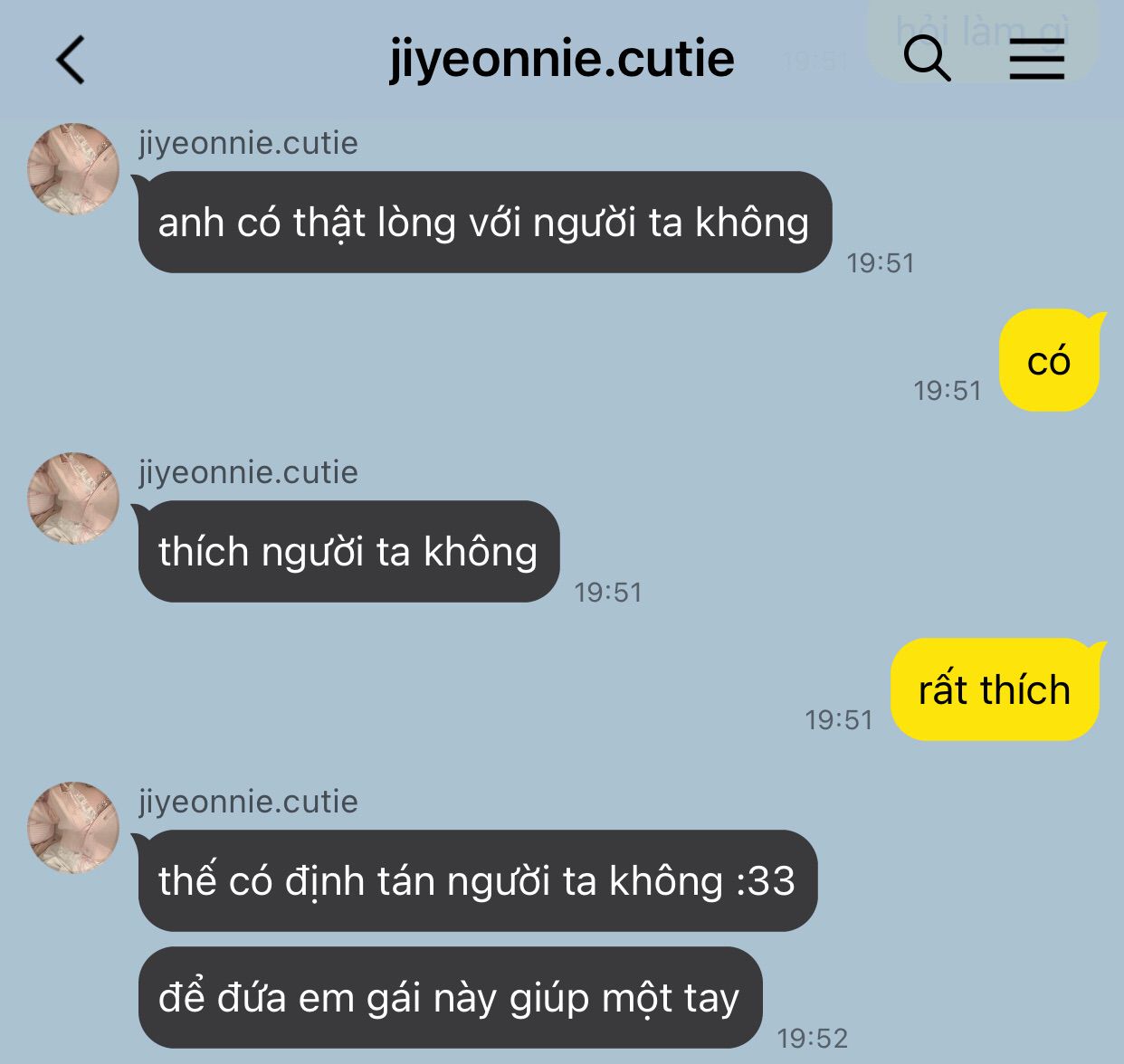The image size is (1124, 1064).
Task: Open avatar beside 'thế có định tán' message
Action: point(73,828)
